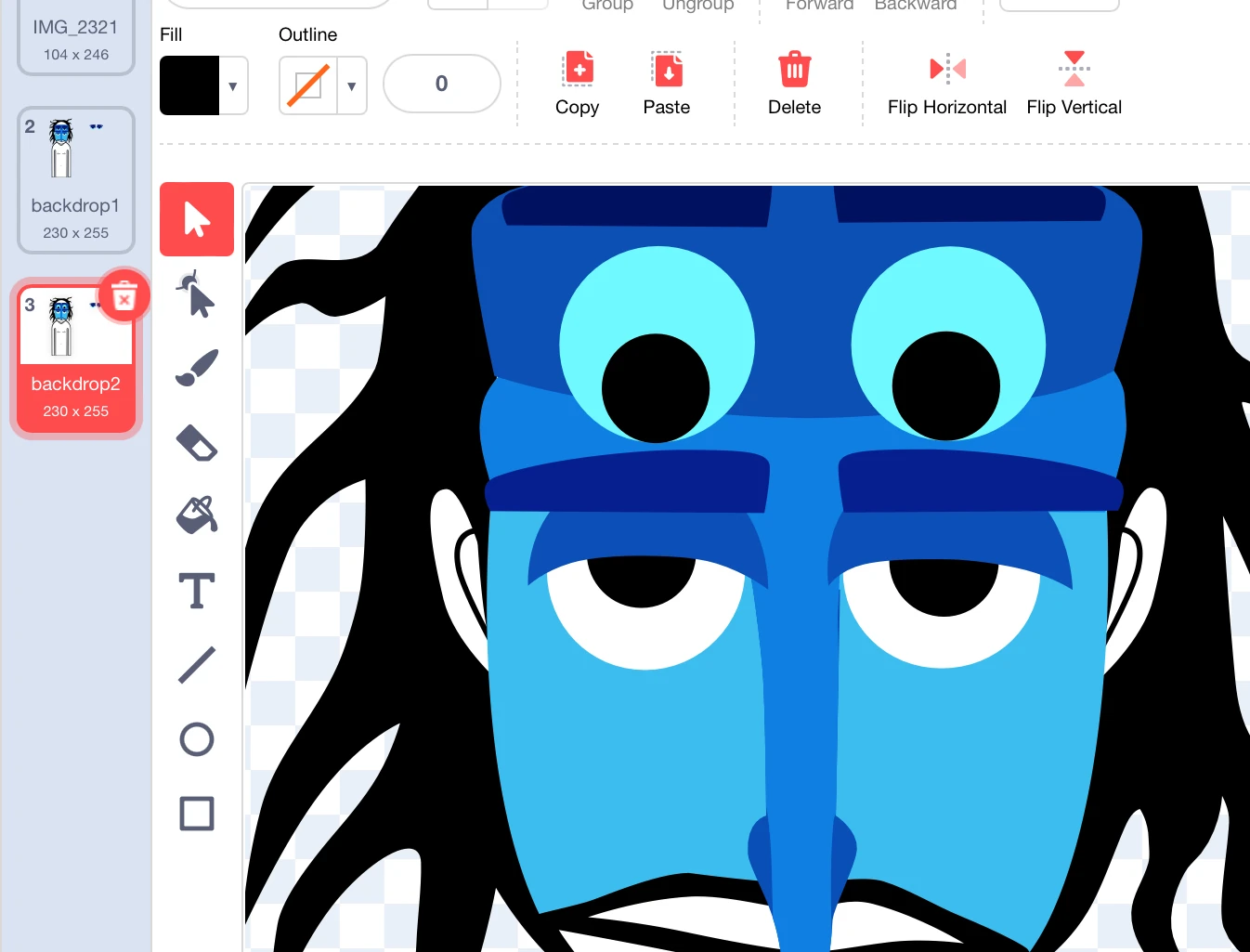Pick the Circle tool
Image resolution: width=1250 pixels, height=952 pixels.
197,739
